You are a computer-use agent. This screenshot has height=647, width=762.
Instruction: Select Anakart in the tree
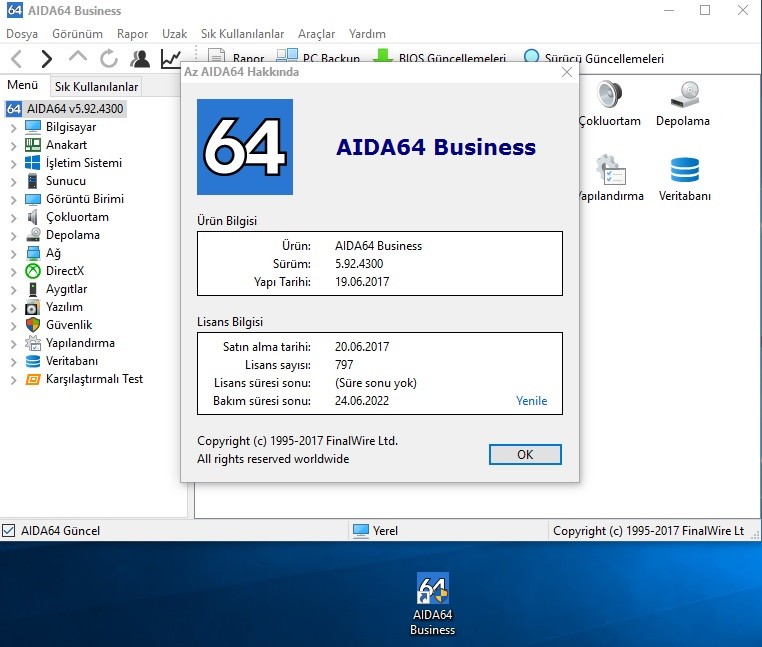point(66,144)
